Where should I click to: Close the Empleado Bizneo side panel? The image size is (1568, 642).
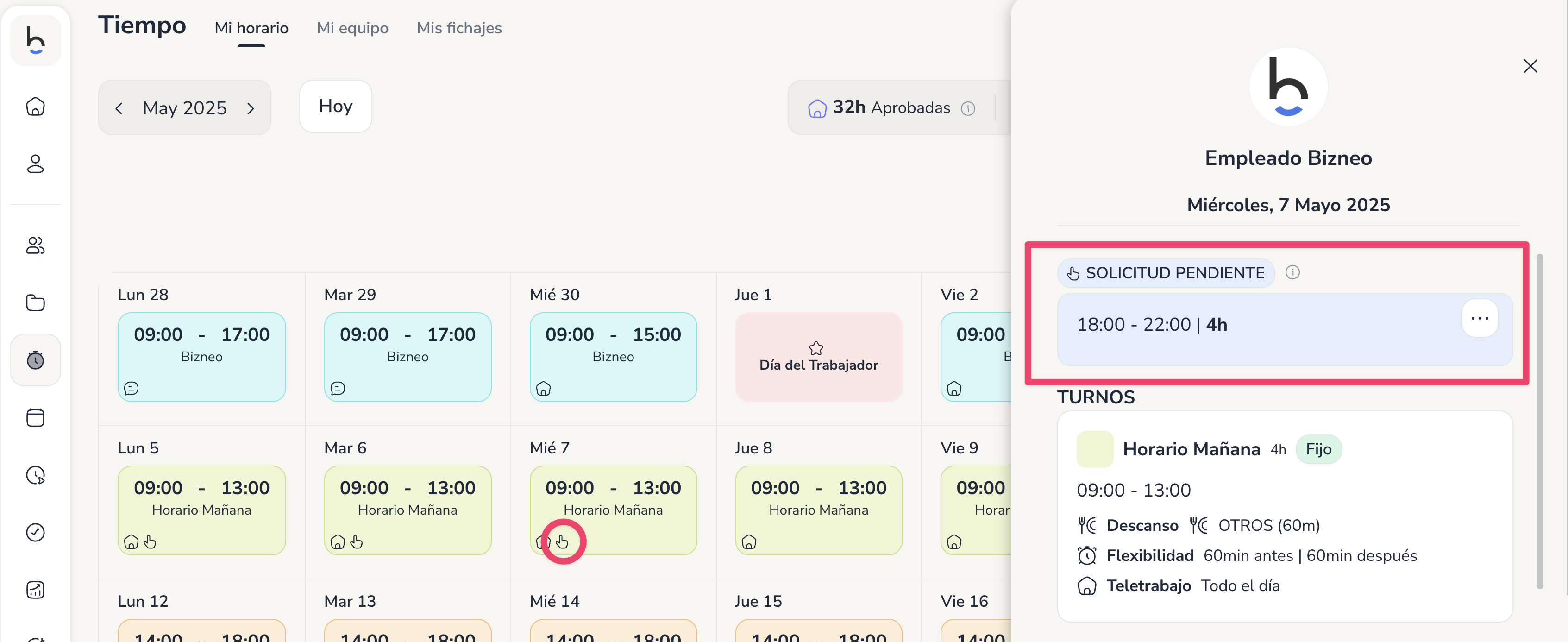click(x=1530, y=66)
